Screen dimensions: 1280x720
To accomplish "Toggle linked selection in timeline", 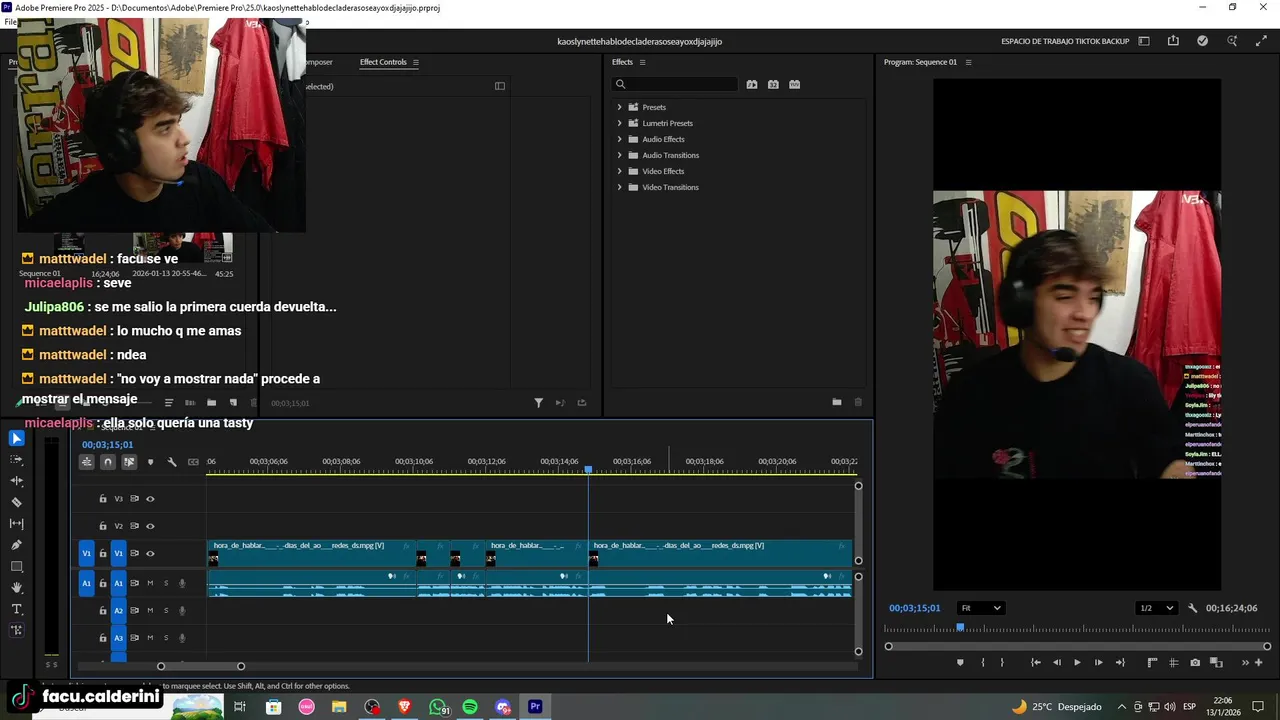I will pyautogui.click(x=129, y=462).
